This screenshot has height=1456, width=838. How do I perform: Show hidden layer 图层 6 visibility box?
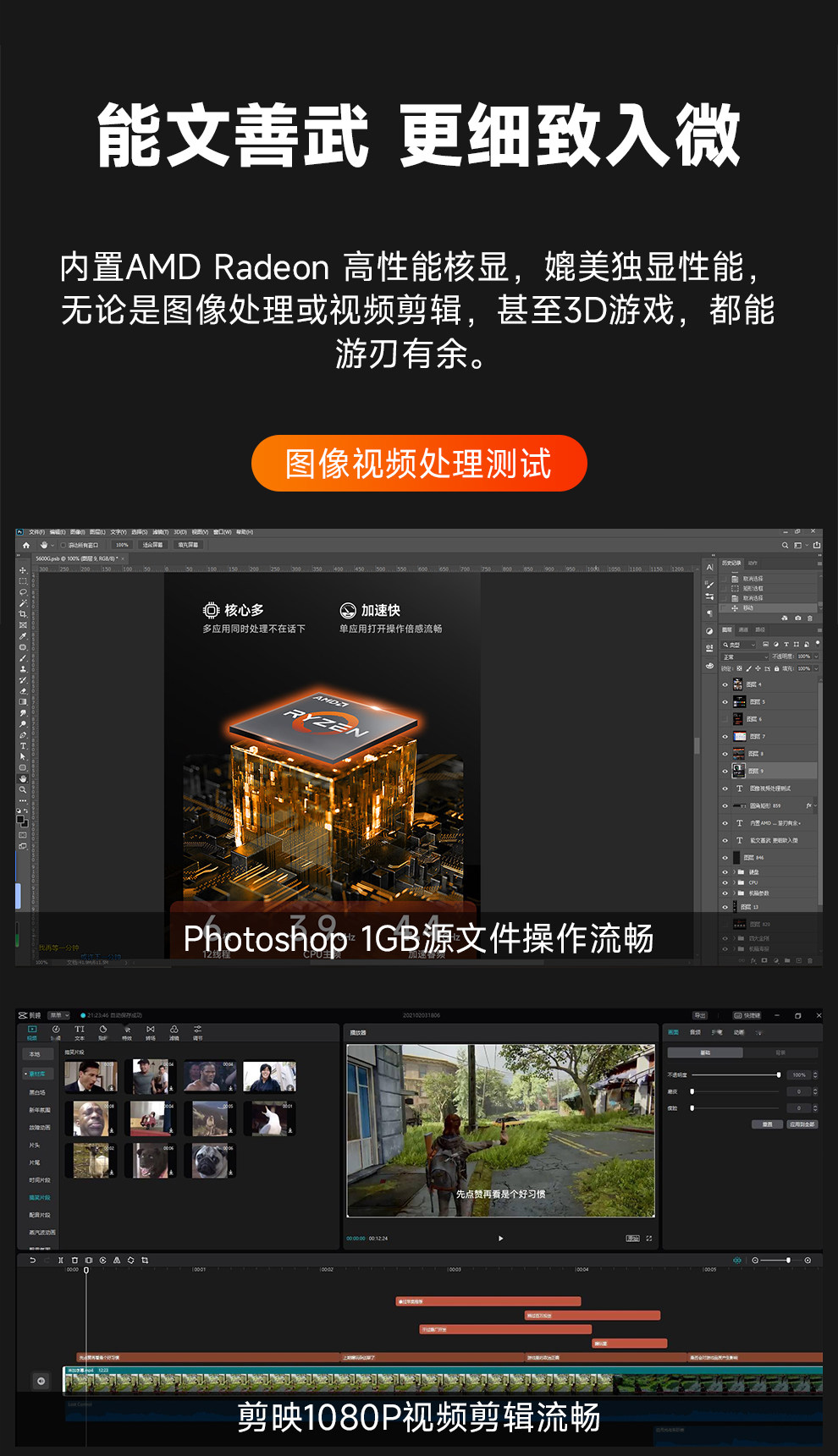pyautogui.click(x=725, y=719)
